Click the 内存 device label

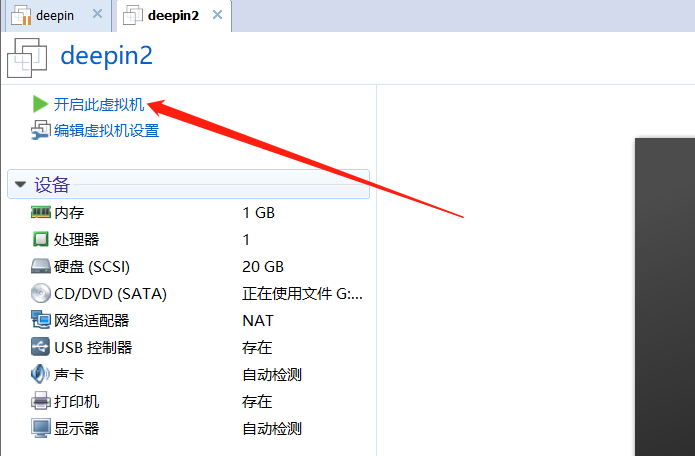coord(69,213)
